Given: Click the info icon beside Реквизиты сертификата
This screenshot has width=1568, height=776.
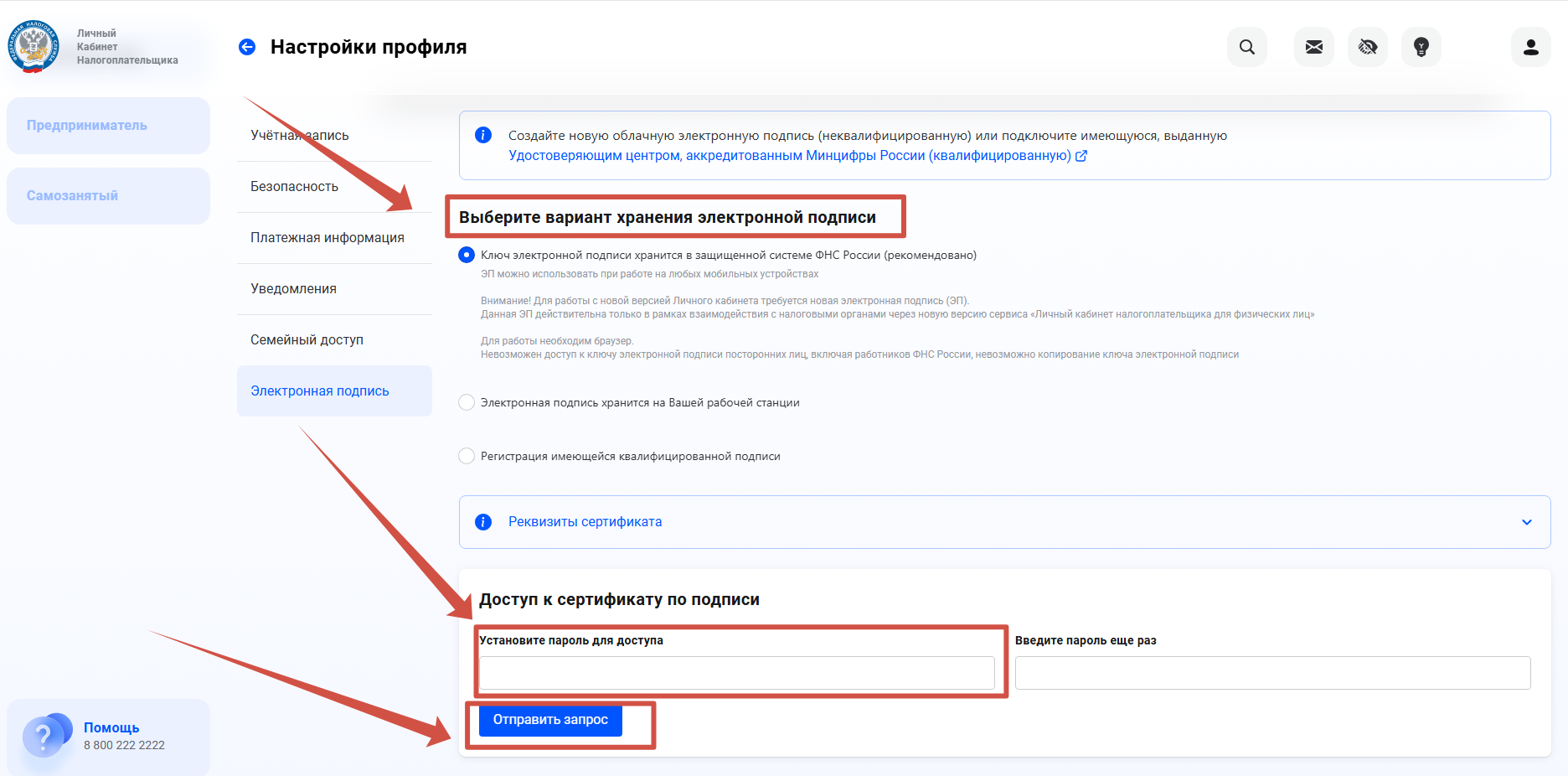Looking at the screenshot, I should pos(483,522).
